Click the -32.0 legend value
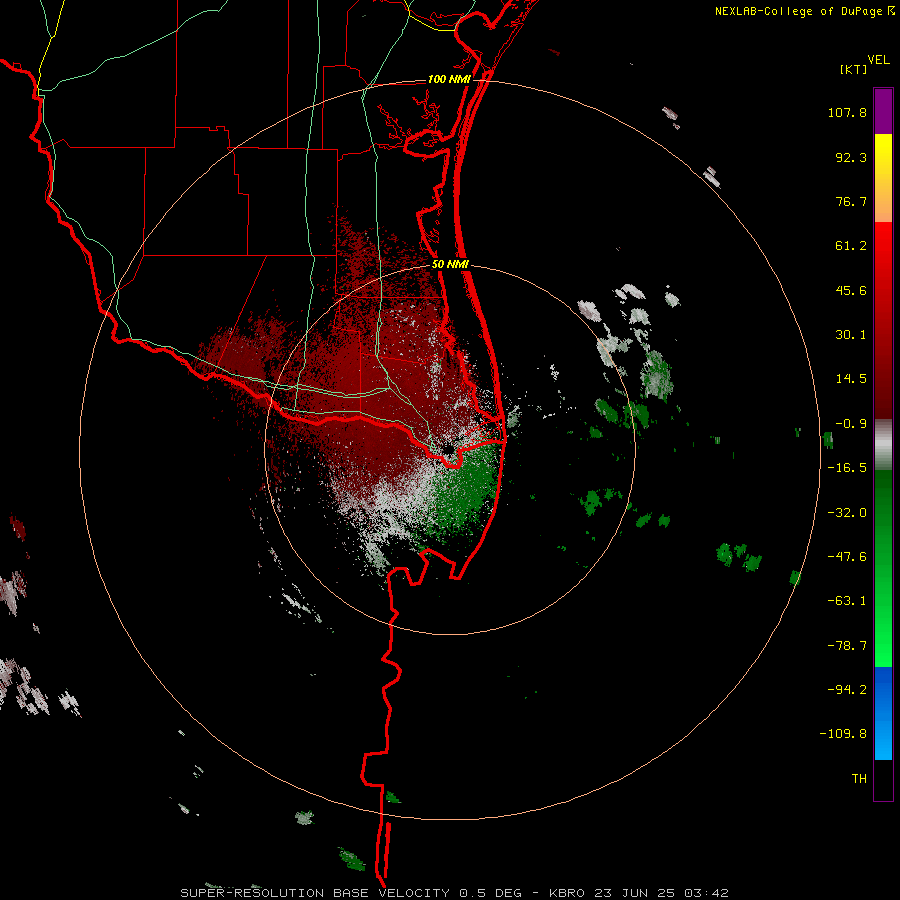 pos(847,513)
